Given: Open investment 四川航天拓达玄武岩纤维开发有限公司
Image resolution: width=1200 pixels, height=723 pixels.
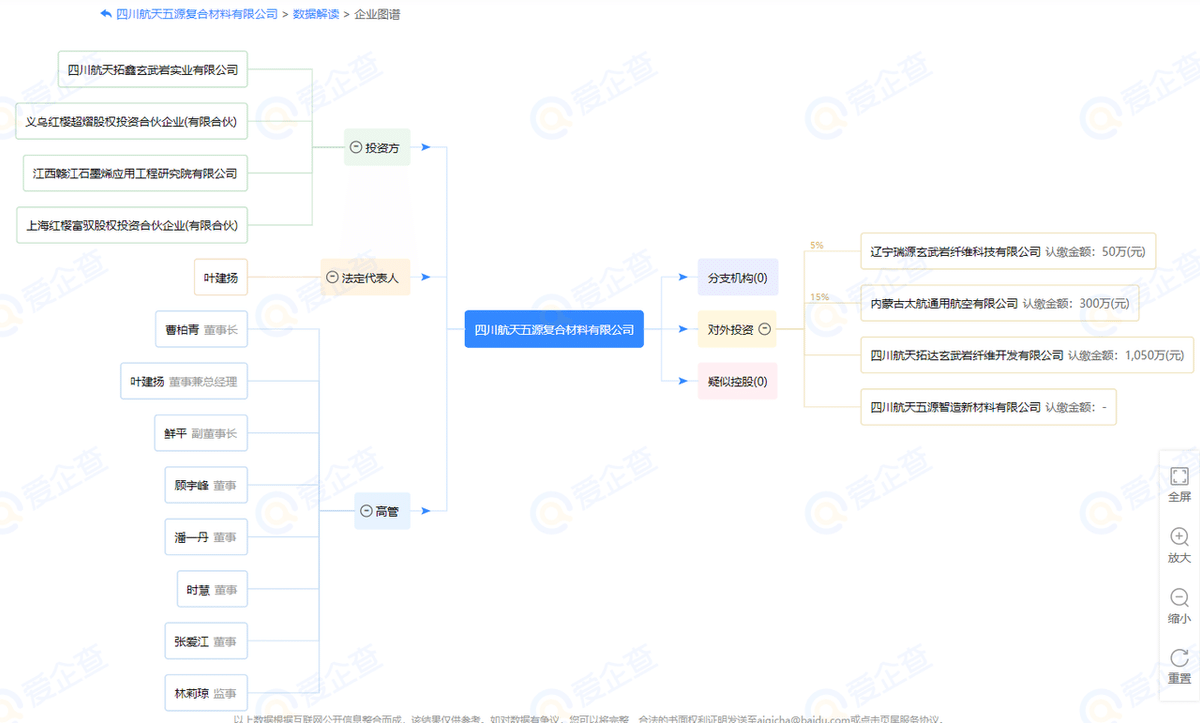Looking at the screenshot, I should (1027, 355).
